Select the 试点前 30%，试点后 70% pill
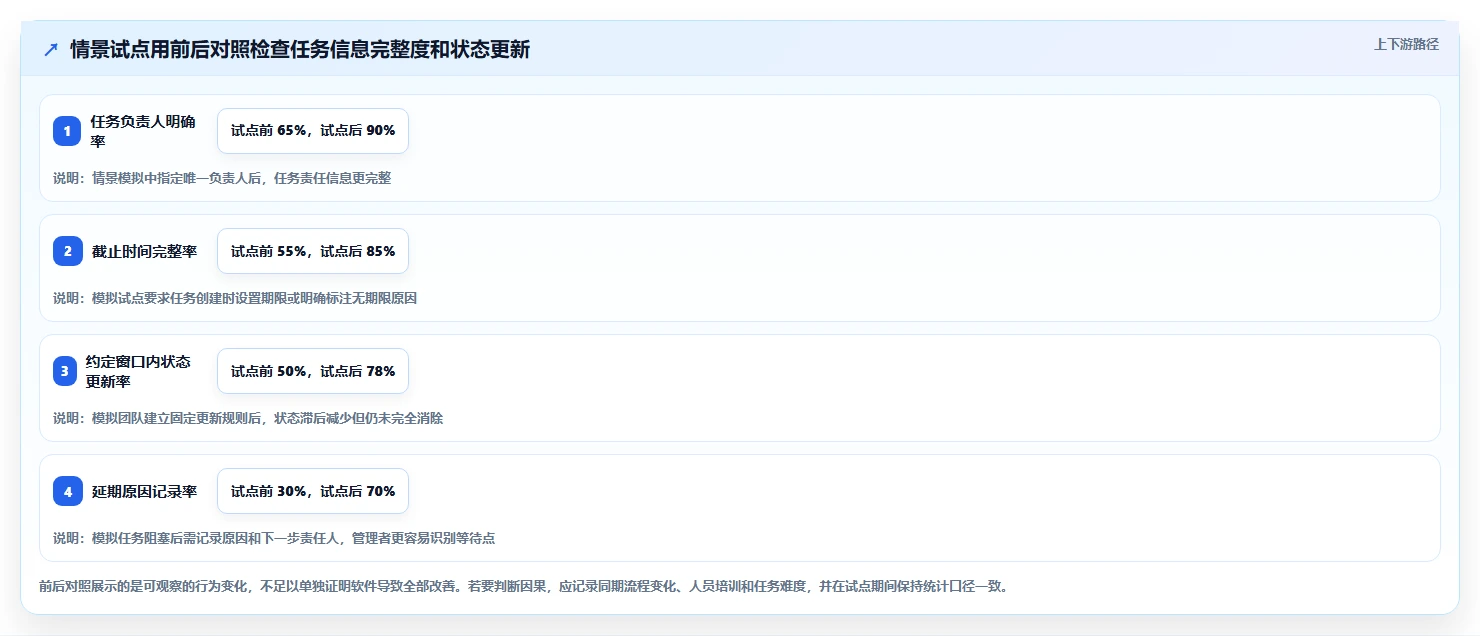 point(313,491)
